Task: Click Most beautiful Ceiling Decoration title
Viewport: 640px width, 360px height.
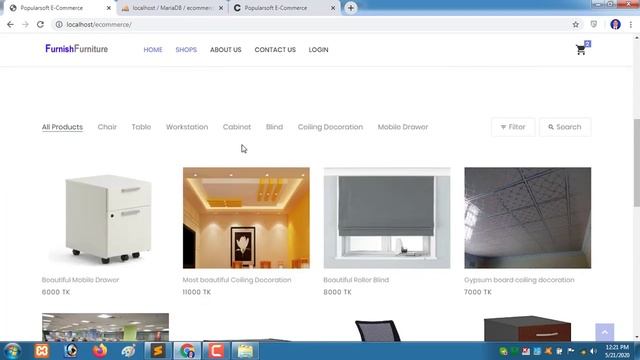Action: 237,280
